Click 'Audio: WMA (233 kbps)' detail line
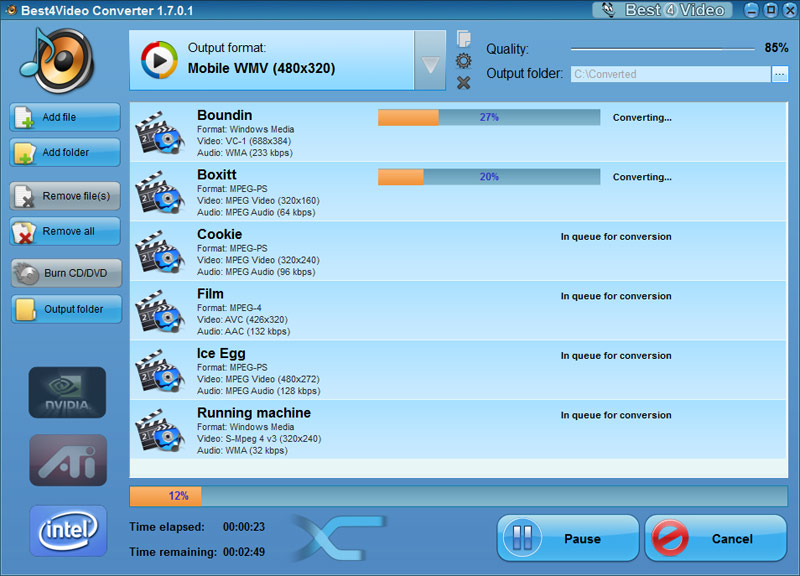The image size is (800, 576). [245, 153]
